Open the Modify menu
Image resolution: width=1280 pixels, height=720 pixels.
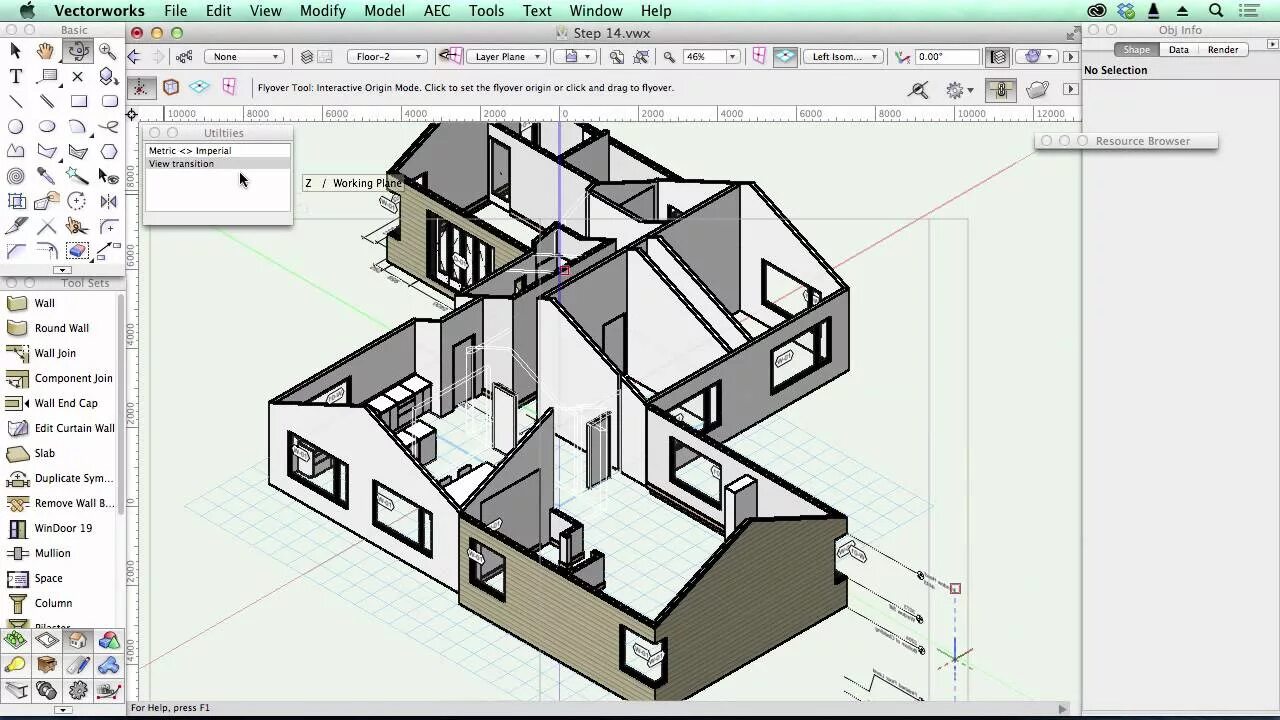coord(322,11)
